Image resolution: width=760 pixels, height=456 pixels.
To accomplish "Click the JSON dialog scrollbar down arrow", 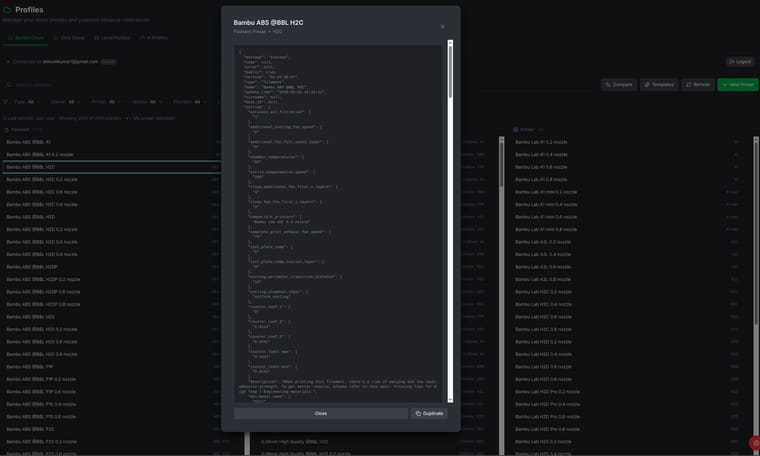I will (x=450, y=399).
